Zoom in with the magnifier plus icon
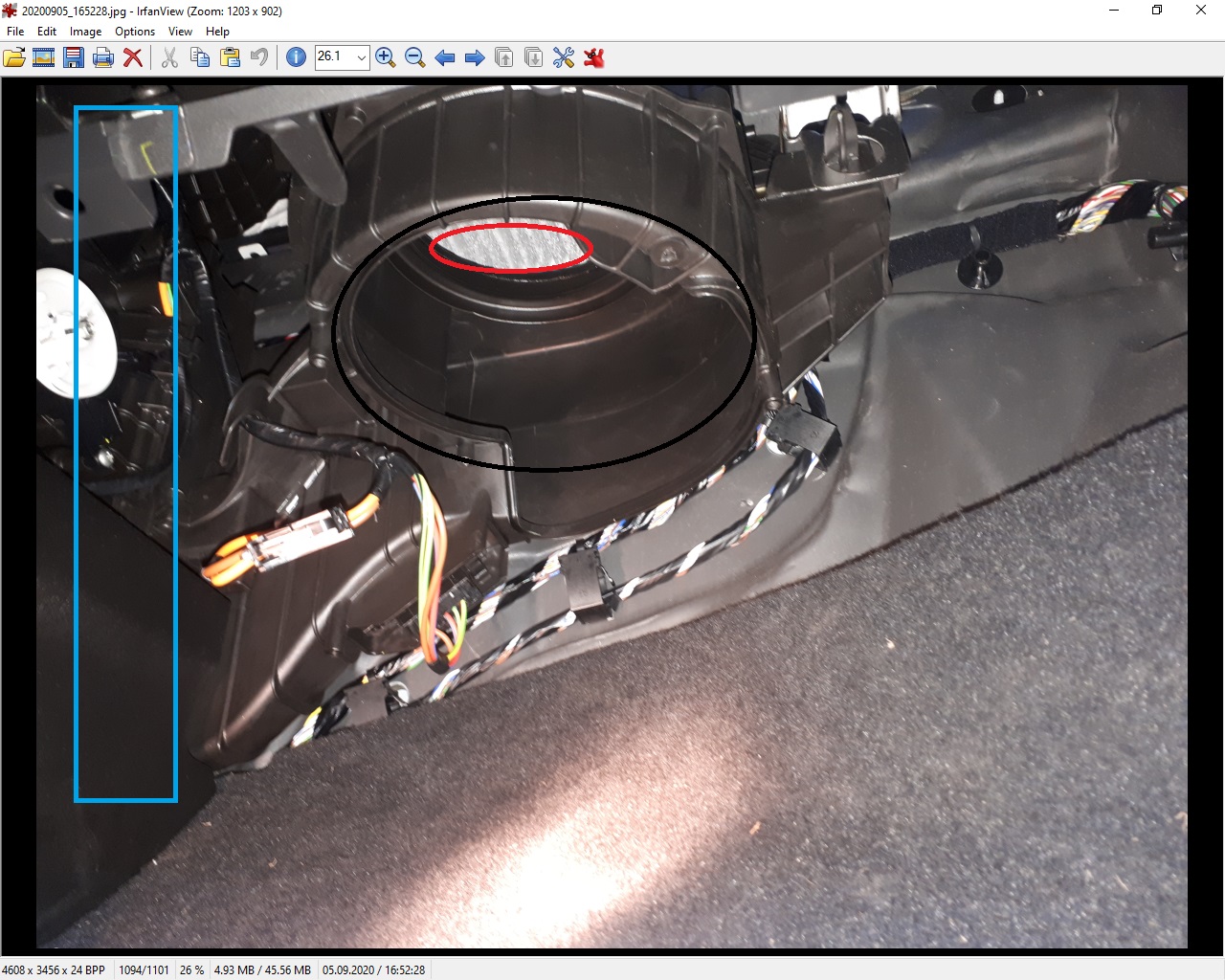The height and width of the screenshot is (980, 1225). click(x=386, y=58)
